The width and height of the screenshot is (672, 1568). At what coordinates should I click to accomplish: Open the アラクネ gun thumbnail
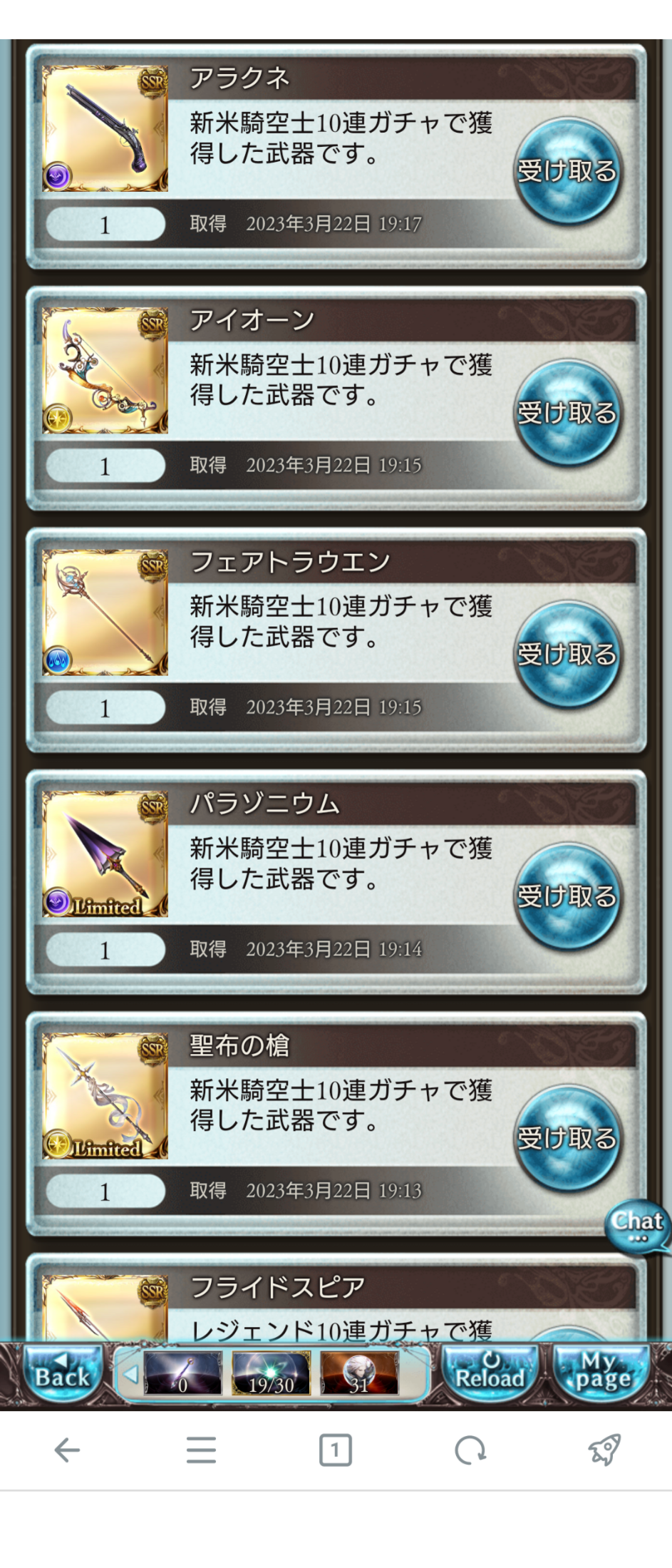(105, 129)
